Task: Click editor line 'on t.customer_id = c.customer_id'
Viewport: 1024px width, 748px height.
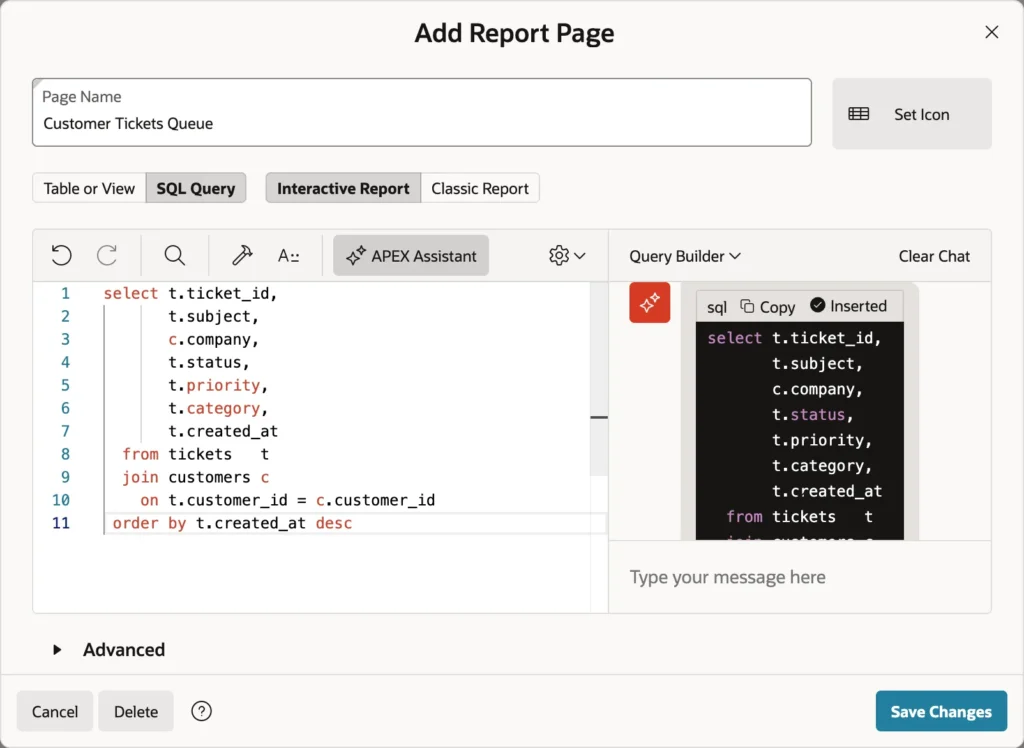Action: click(x=287, y=500)
